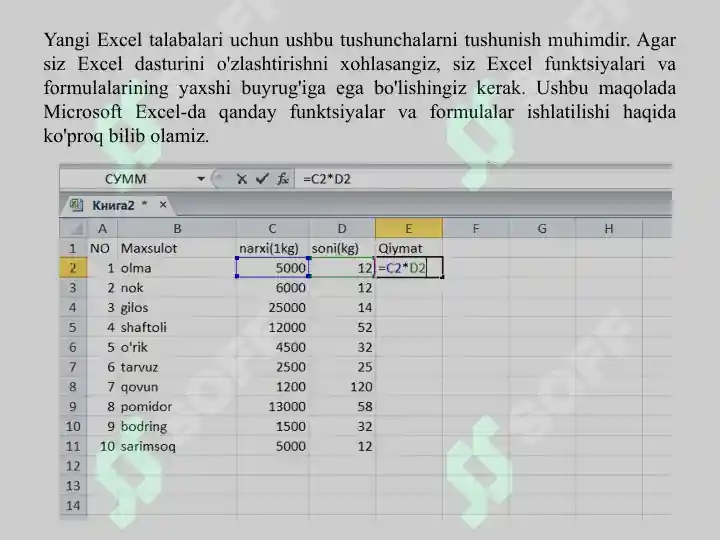Select highlighted row 2 header

point(73,268)
